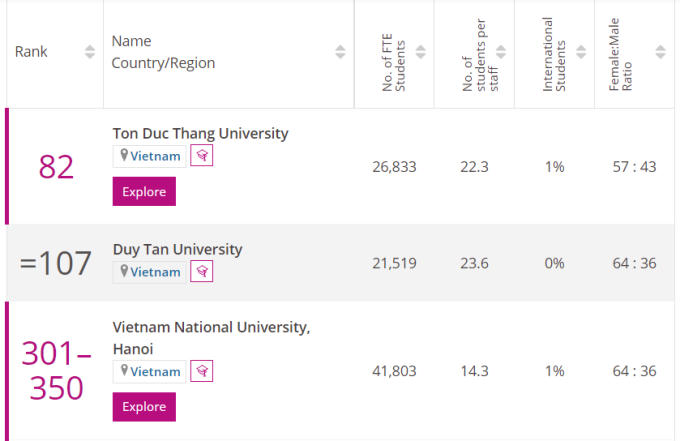Open Duy Tan University link
This screenshot has height=441, width=680.
(177, 249)
